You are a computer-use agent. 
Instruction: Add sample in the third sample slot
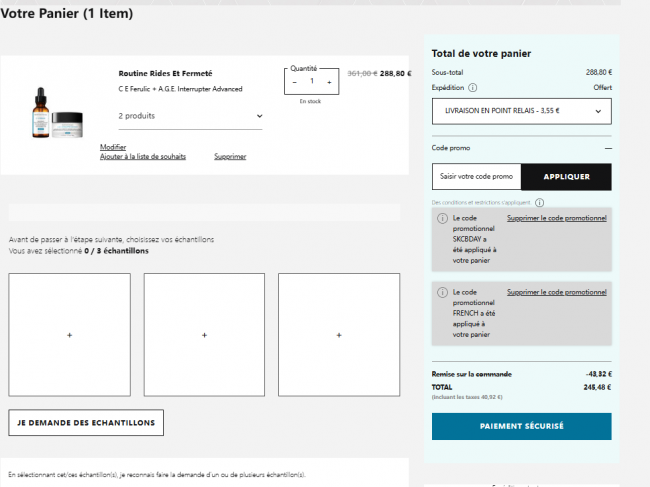339,335
